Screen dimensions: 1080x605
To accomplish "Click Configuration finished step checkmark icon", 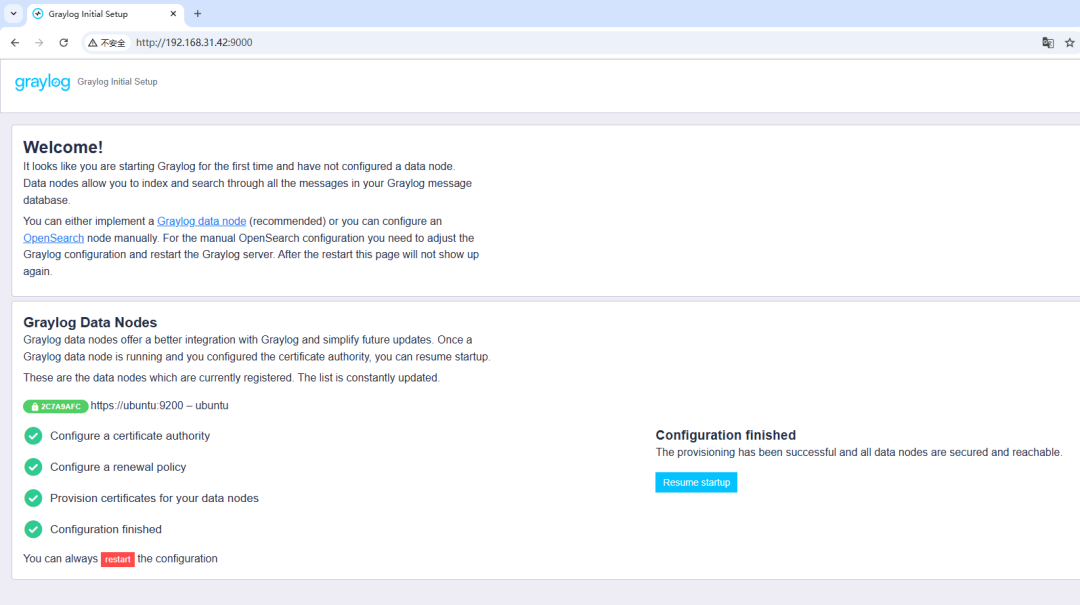I will 33,529.
